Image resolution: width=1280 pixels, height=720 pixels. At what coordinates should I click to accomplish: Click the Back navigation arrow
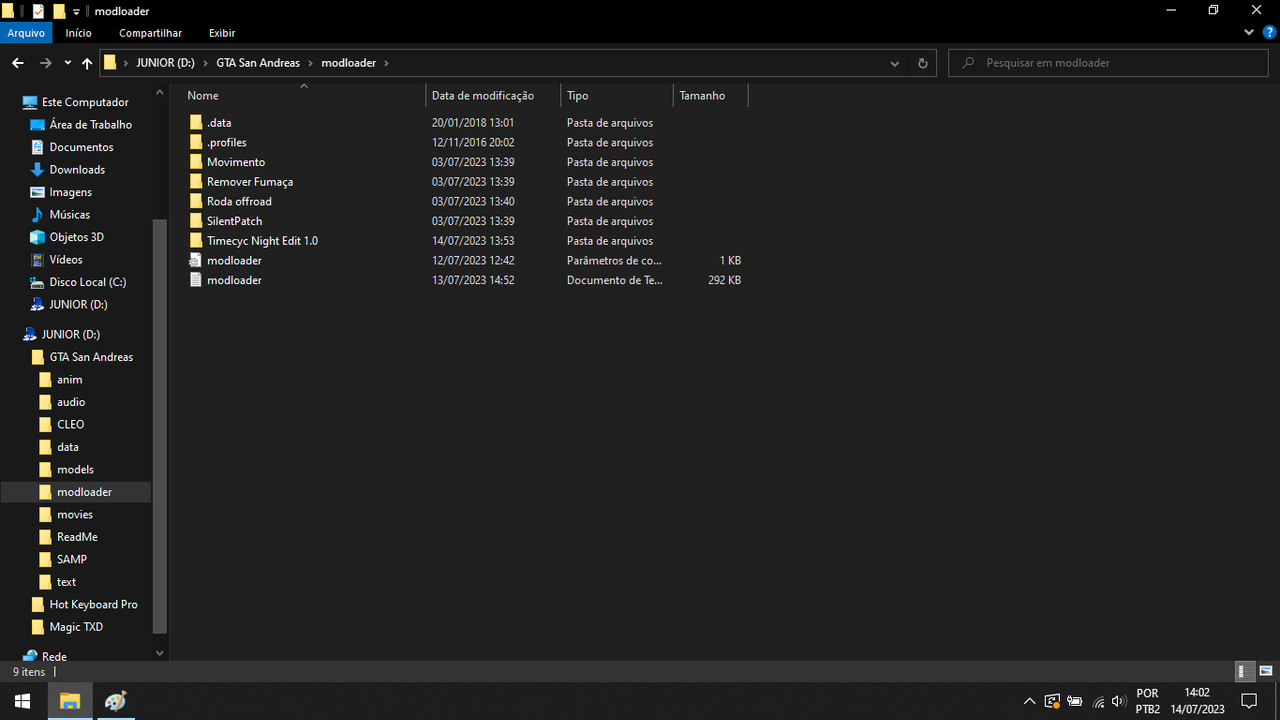[17, 63]
